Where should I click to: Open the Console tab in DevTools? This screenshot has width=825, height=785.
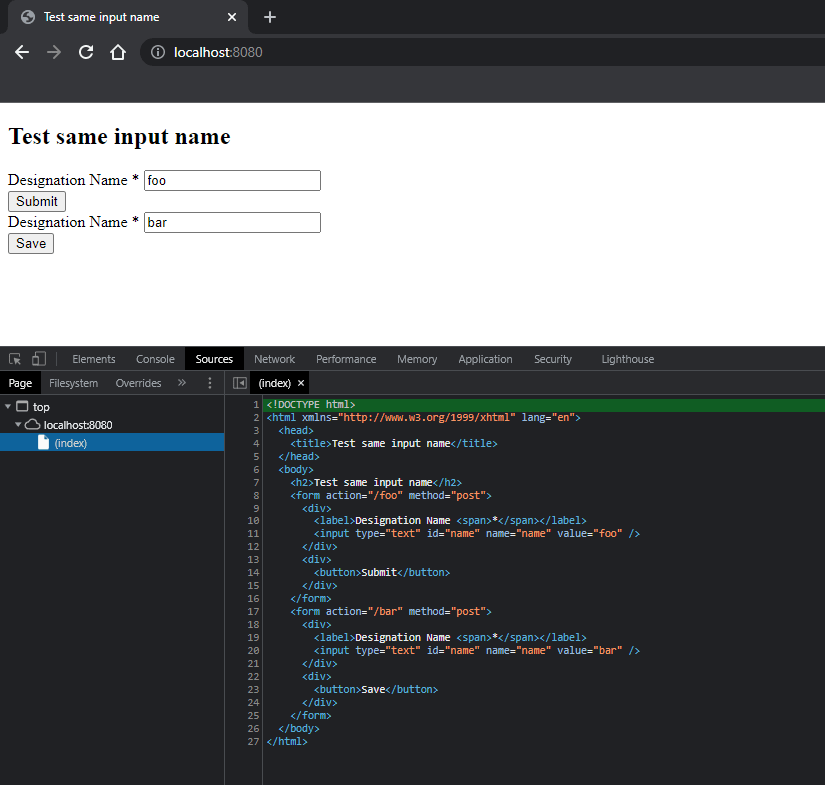click(x=155, y=359)
